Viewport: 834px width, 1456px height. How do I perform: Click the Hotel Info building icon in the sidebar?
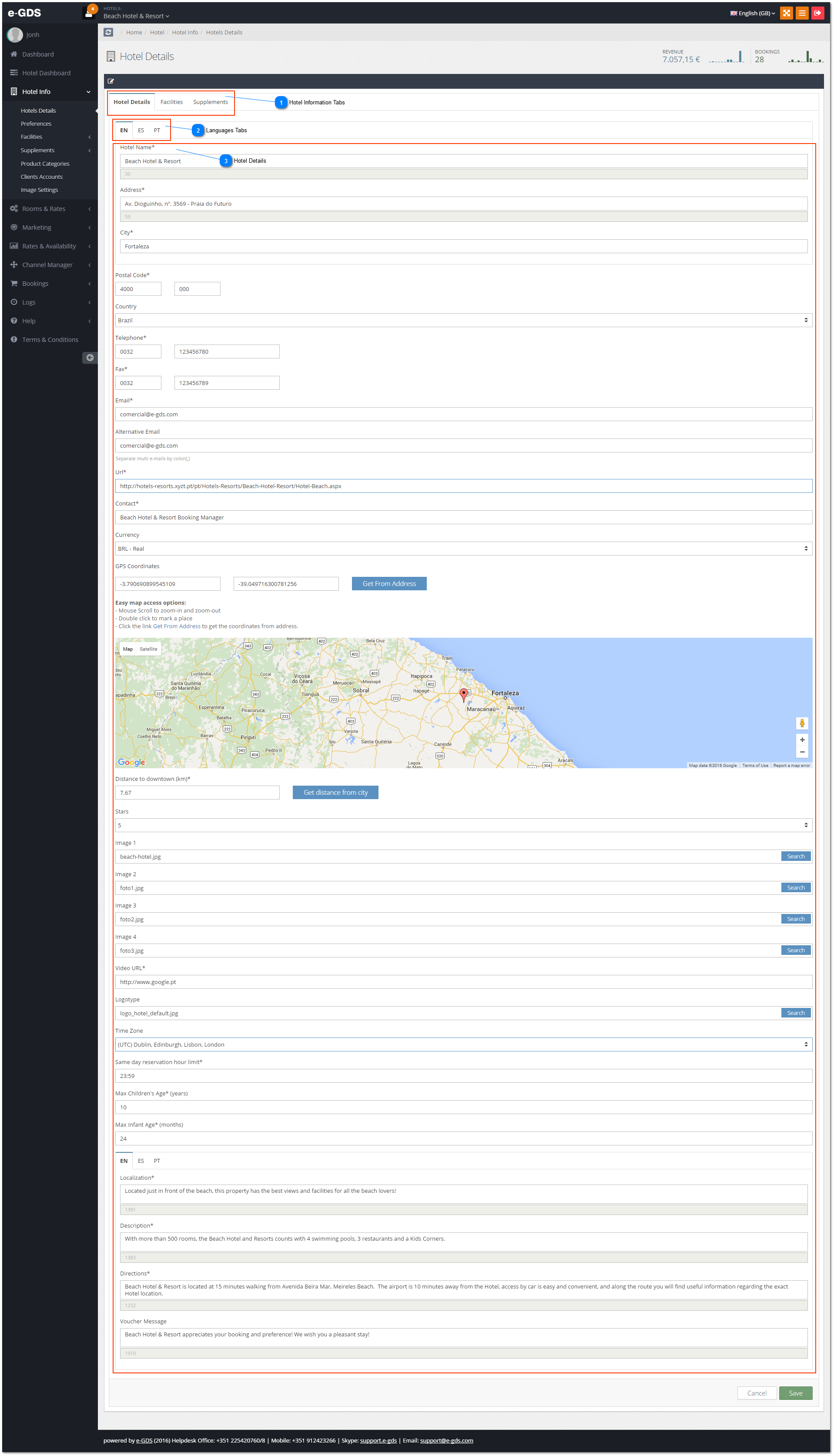(x=14, y=92)
